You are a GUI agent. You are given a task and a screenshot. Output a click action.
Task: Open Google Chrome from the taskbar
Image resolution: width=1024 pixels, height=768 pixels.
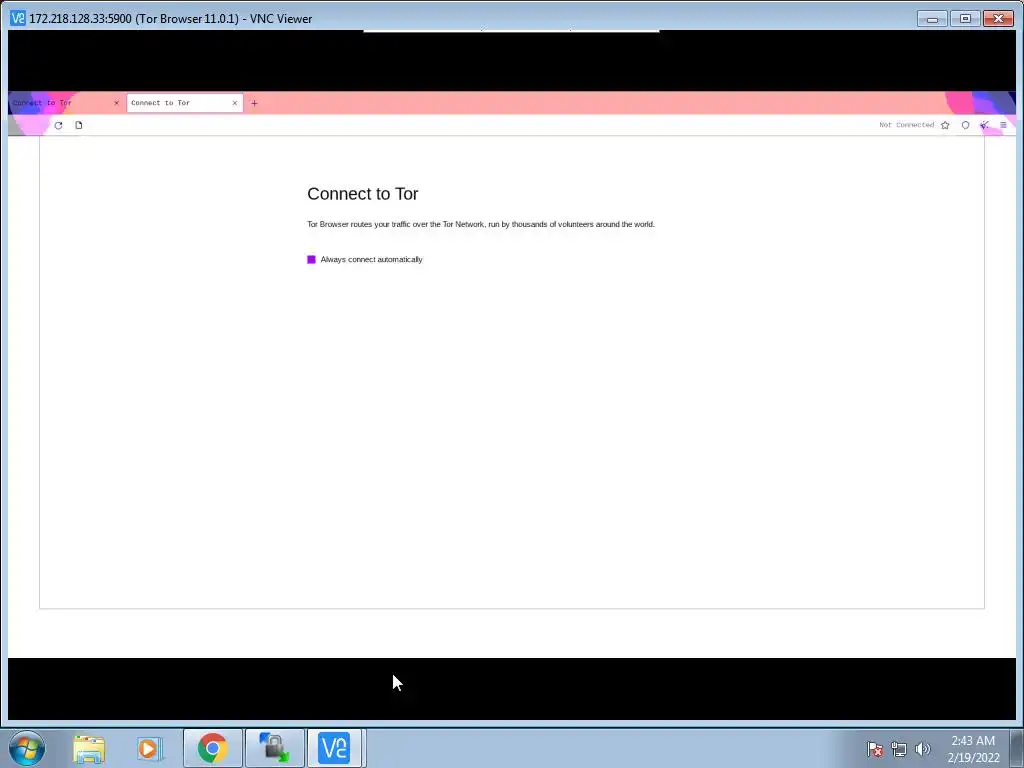click(x=212, y=748)
